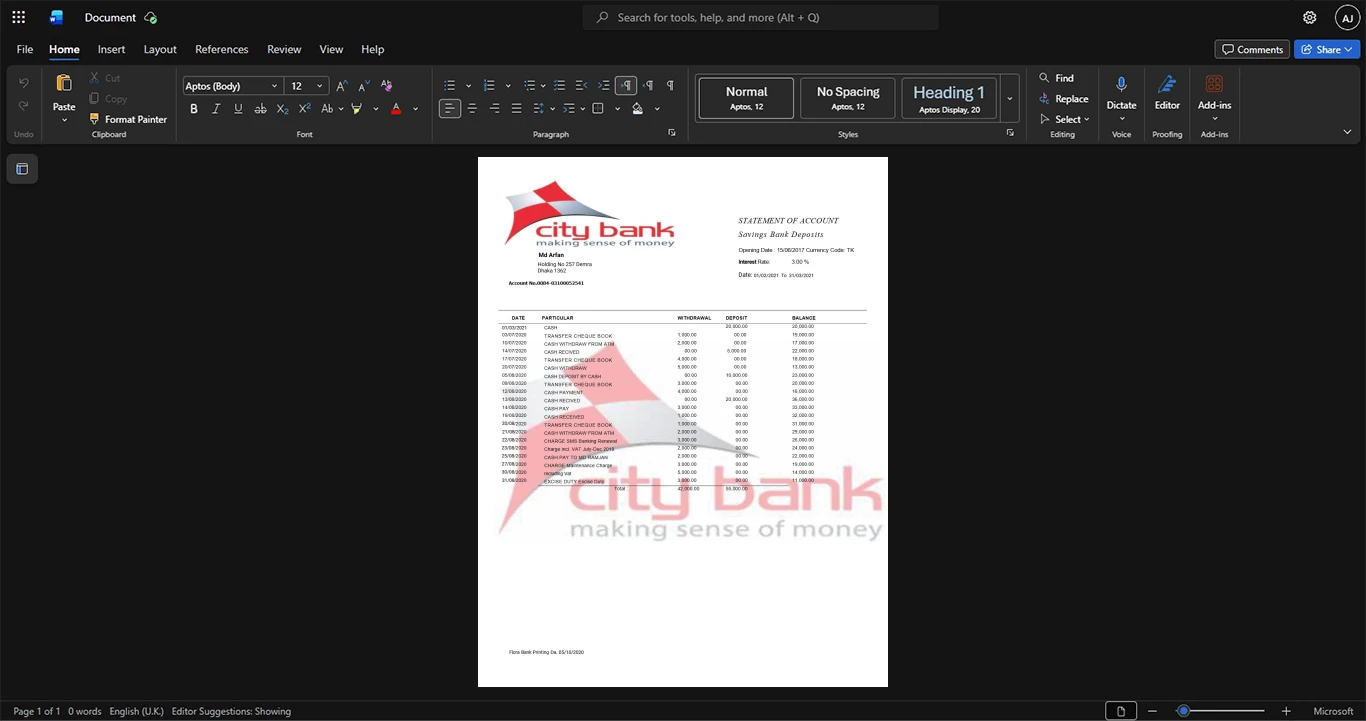Screen dimensions: 1366x721
Task: Start Dictate voice input
Action: point(1121,93)
